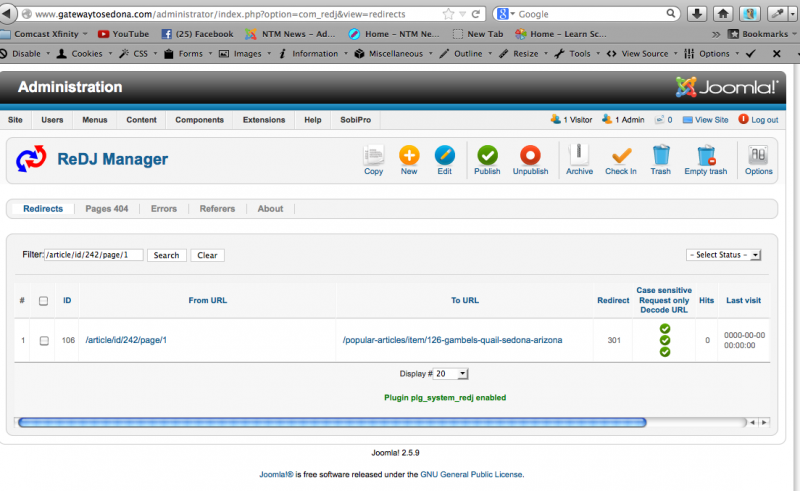Unpublish the selected redirect

tap(530, 160)
